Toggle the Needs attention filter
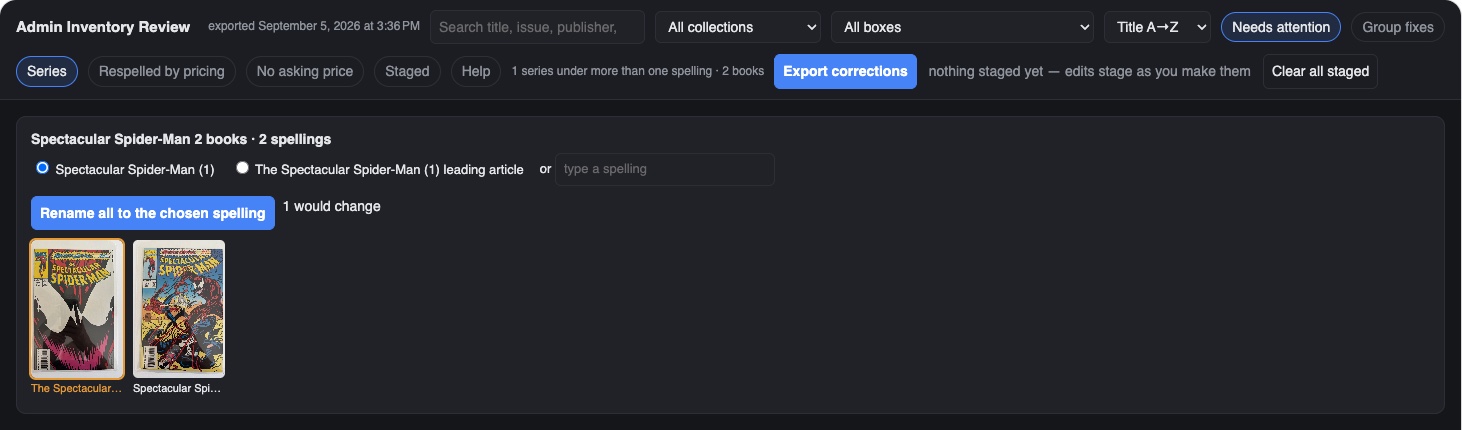This screenshot has height=430, width=1462. tap(1281, 27)
